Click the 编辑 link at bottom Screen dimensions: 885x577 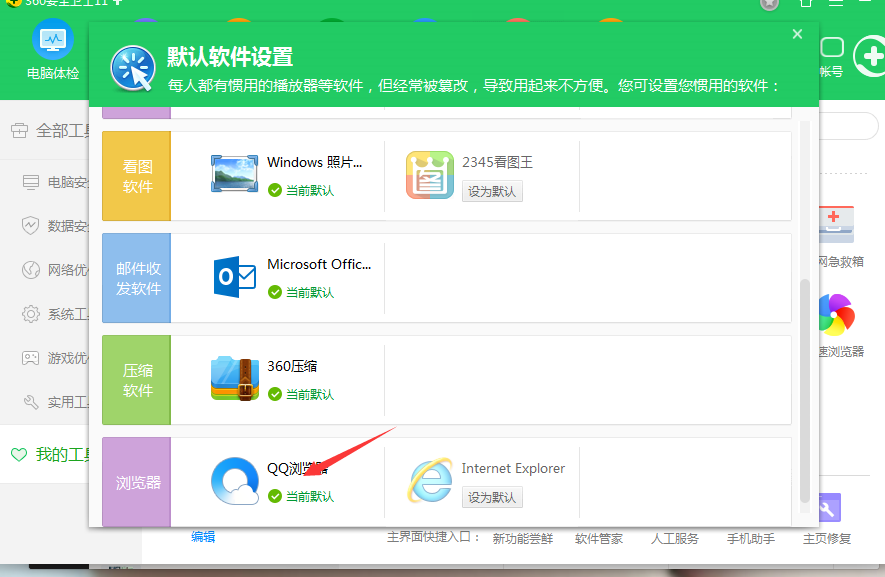coord(203,537)
